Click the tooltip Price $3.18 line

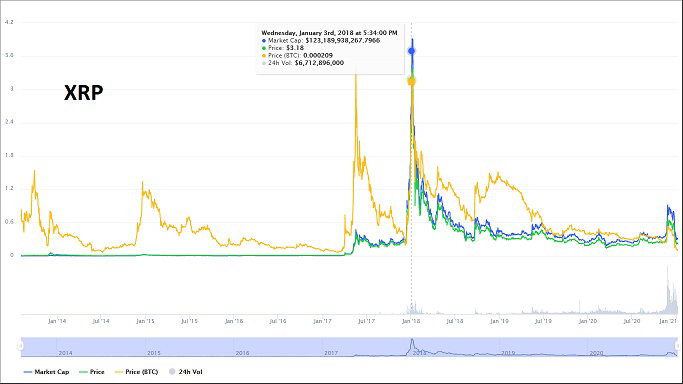[283, 47]
